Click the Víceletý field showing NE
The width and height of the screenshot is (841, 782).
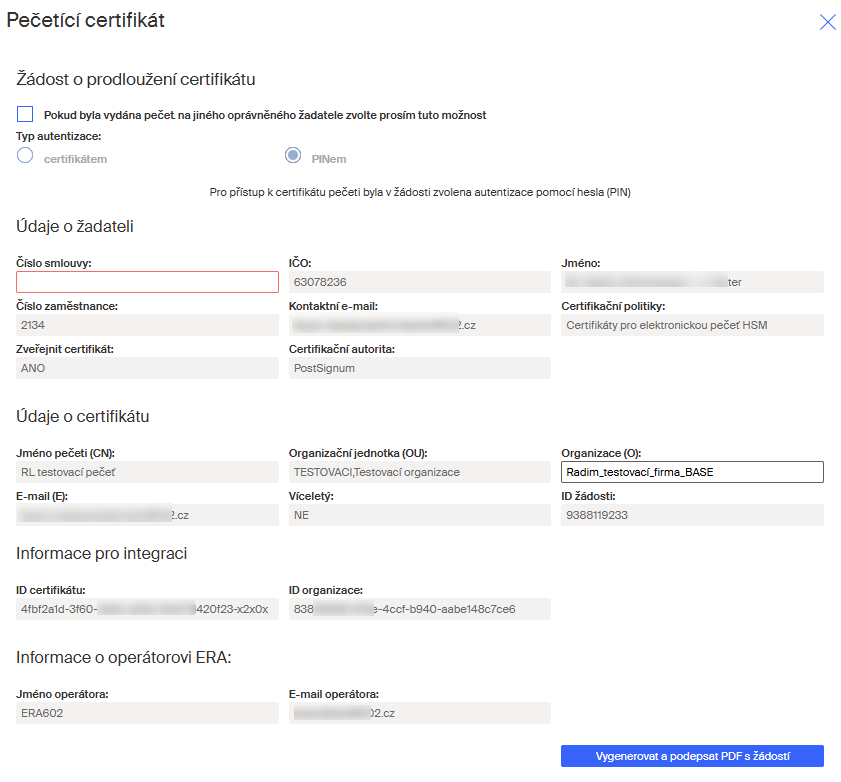[420, 515]
